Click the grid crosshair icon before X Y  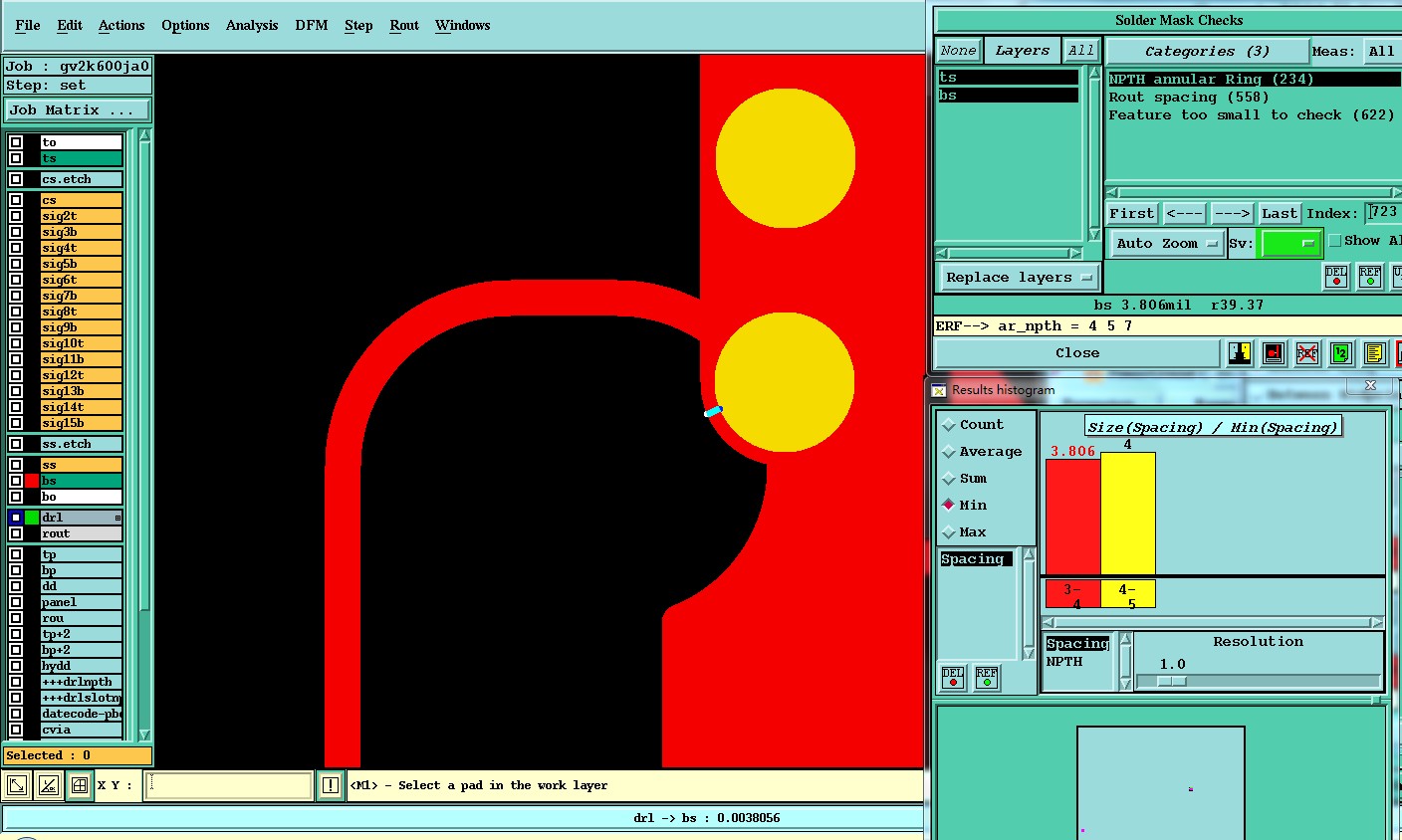click(80, 785)
